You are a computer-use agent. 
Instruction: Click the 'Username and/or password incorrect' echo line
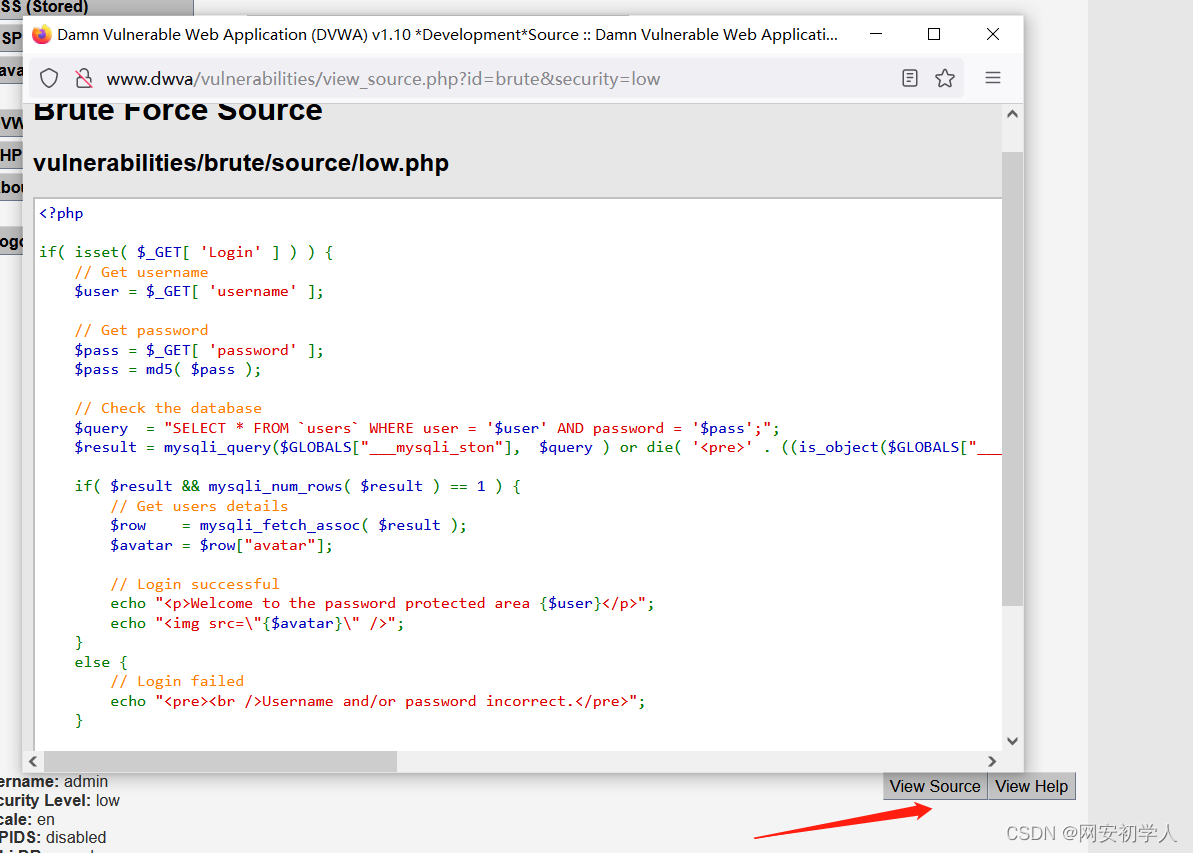[x=378, y=701]
